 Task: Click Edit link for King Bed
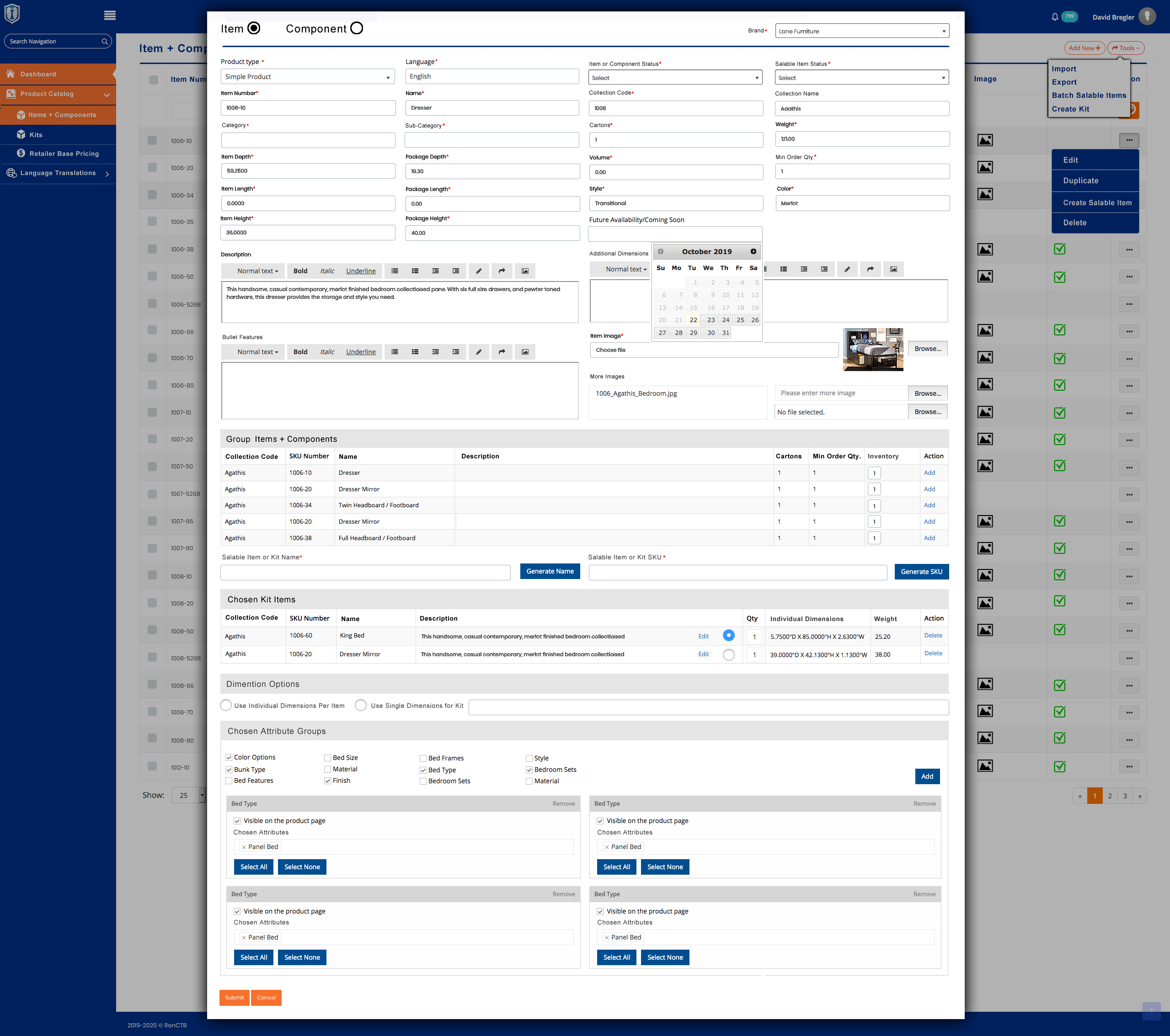[704, 636]
